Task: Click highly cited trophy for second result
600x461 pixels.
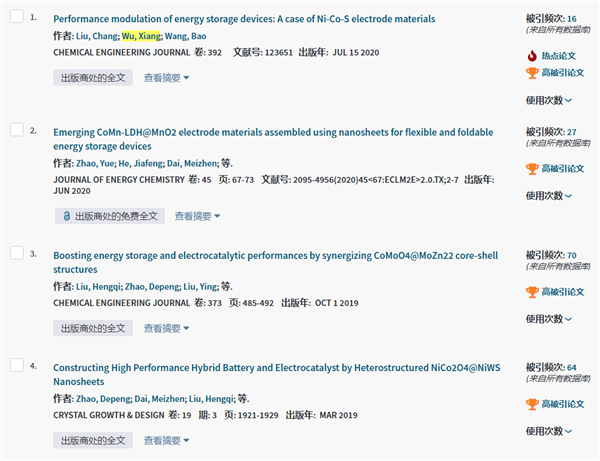Action: point(532,168)
